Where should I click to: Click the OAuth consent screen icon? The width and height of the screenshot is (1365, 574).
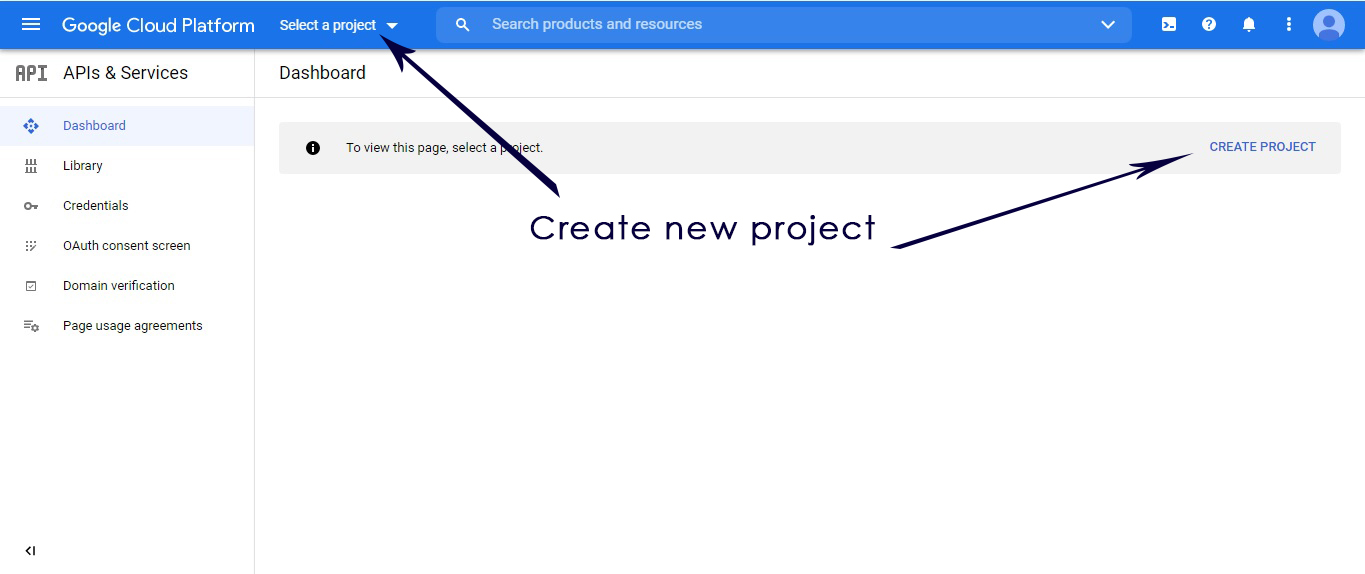point(31,246)
